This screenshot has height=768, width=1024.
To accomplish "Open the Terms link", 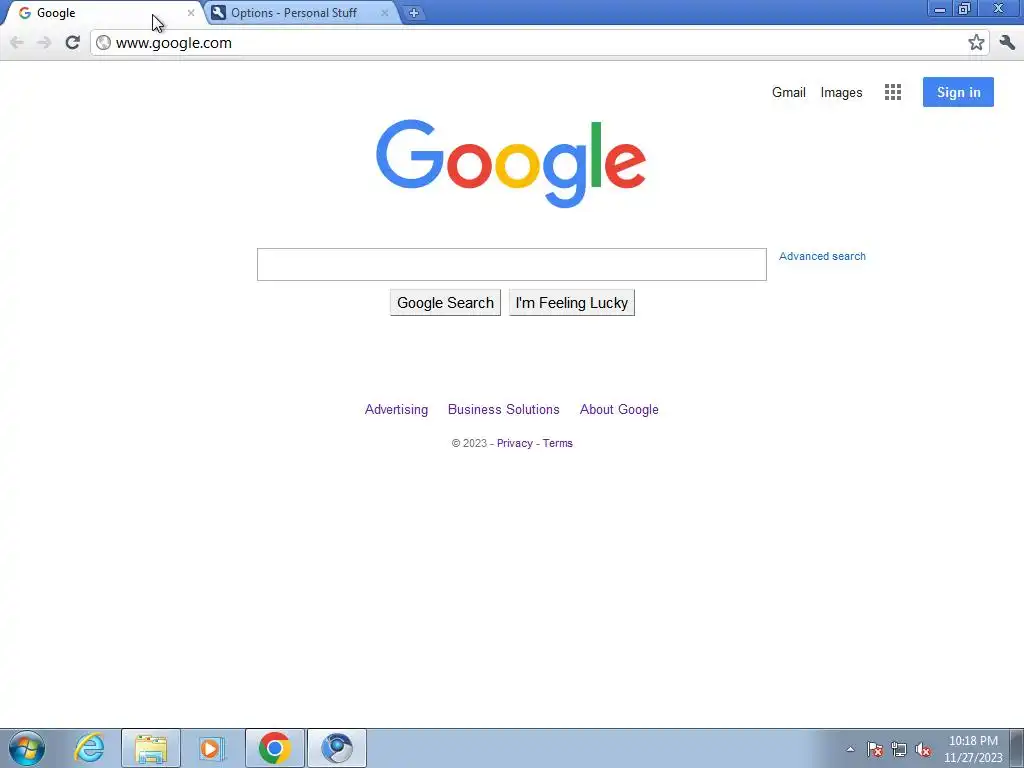I will 558,443.
